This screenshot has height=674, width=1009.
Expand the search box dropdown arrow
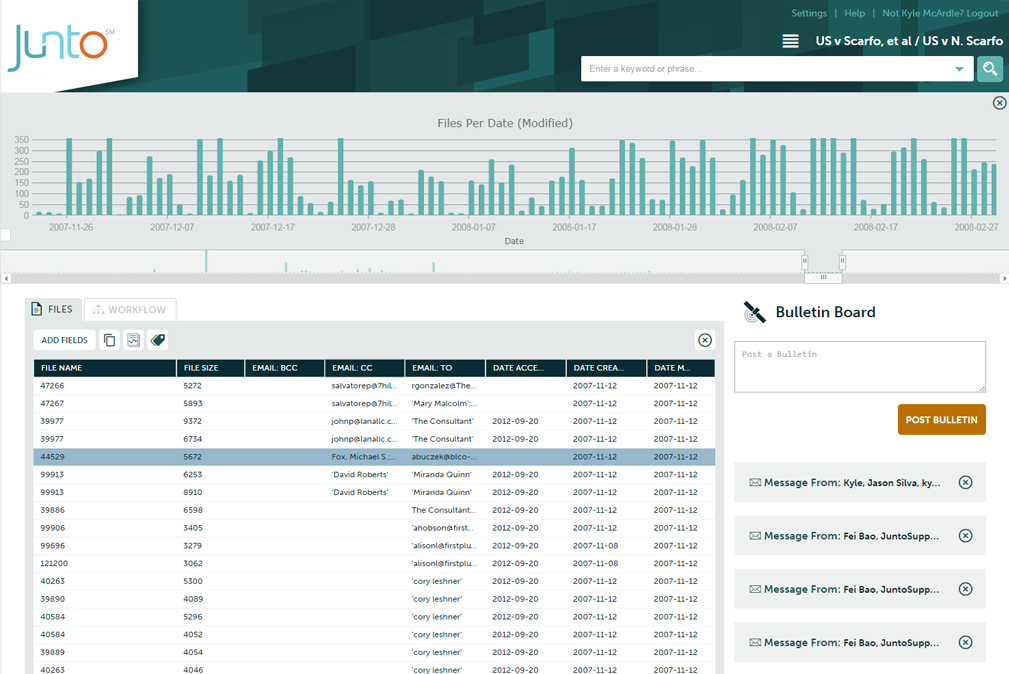point(959,69)
